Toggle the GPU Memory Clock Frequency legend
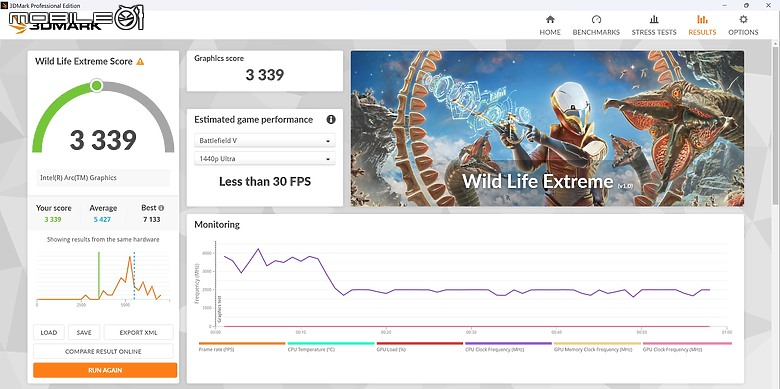 click(x=597, y=346)
